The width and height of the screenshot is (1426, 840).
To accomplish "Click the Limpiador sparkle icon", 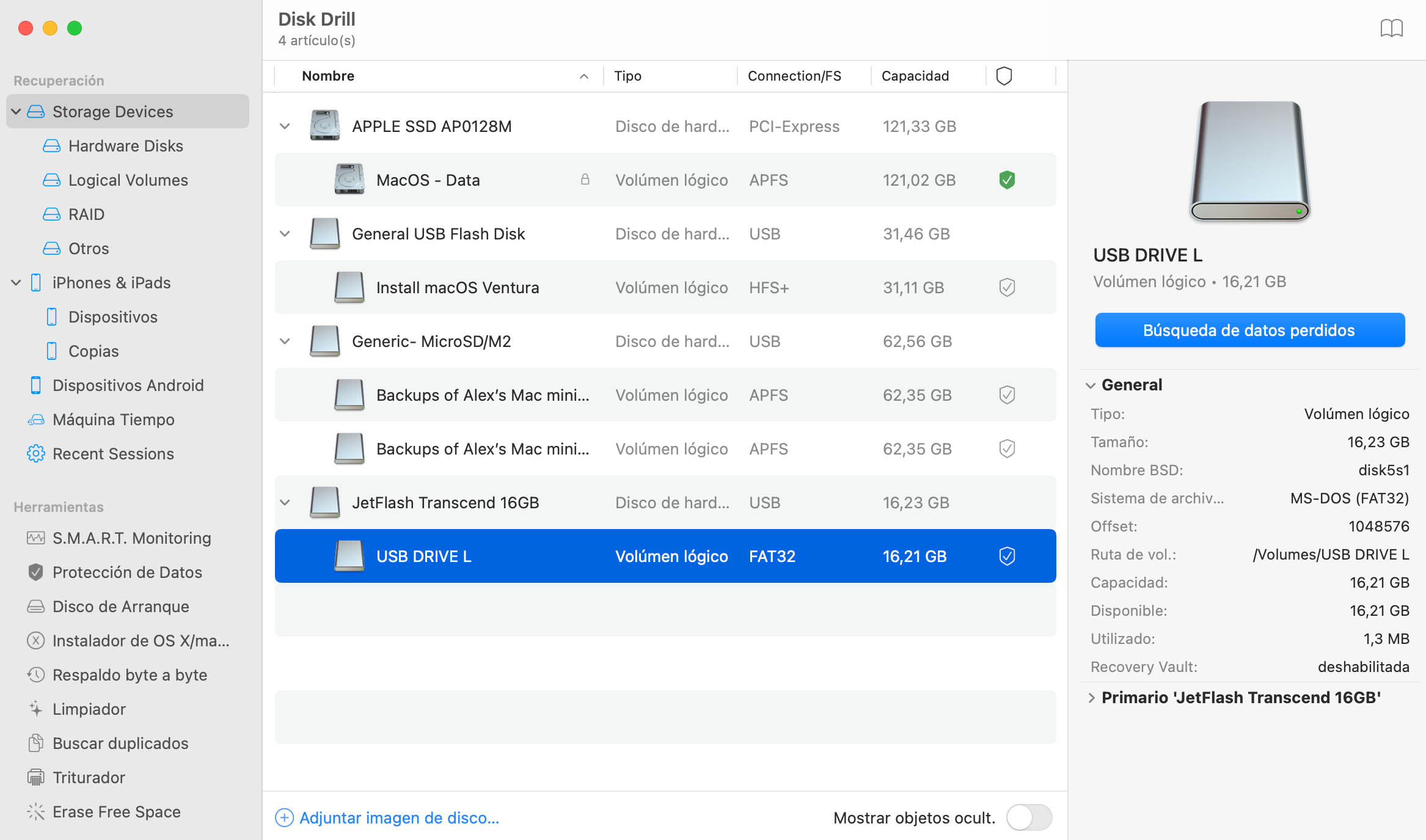I will [36, 709].
